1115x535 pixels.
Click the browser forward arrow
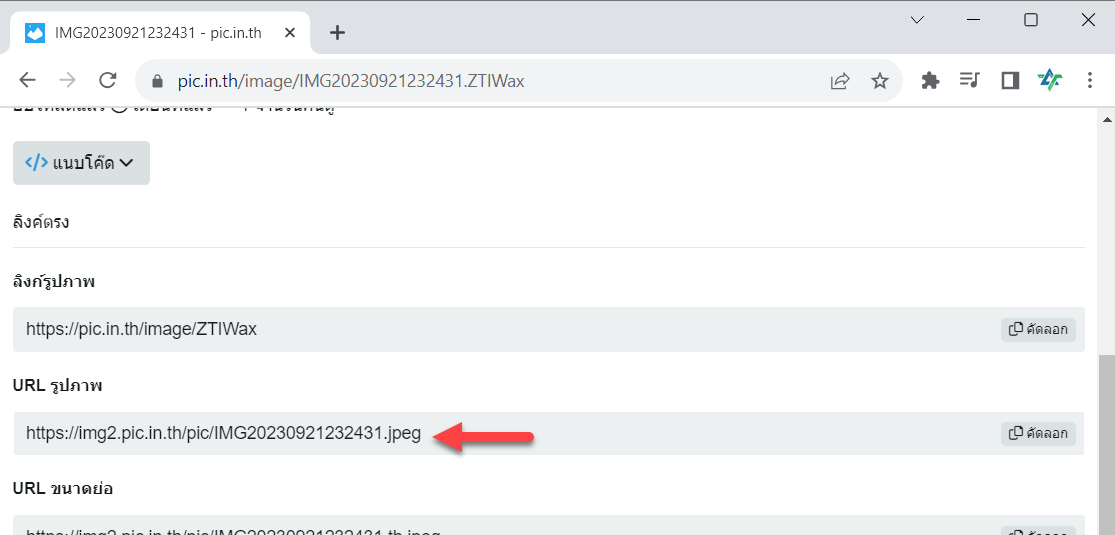click(x=68, y=80)
